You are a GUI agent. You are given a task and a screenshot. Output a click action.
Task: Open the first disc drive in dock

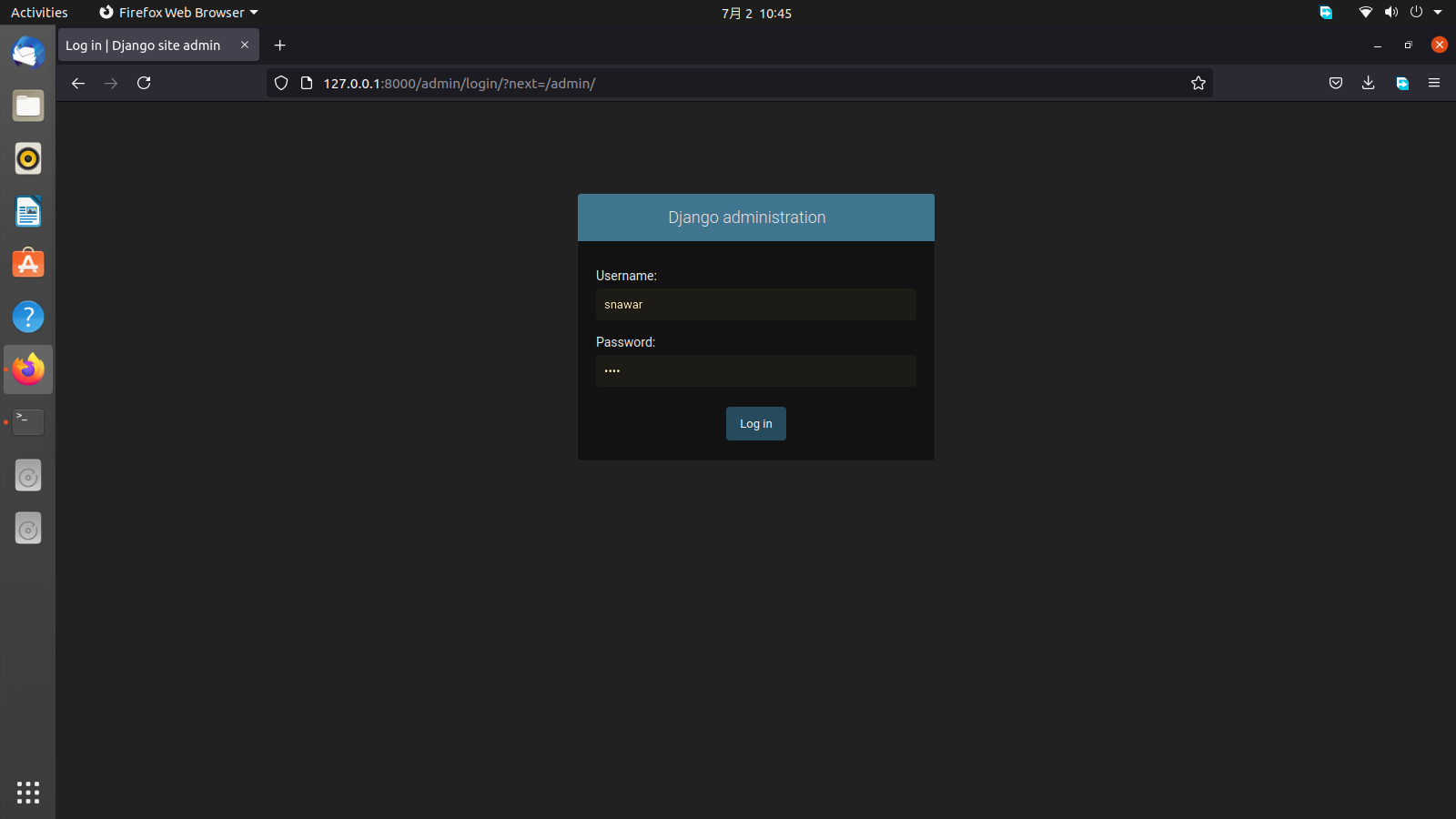point(28,475)
